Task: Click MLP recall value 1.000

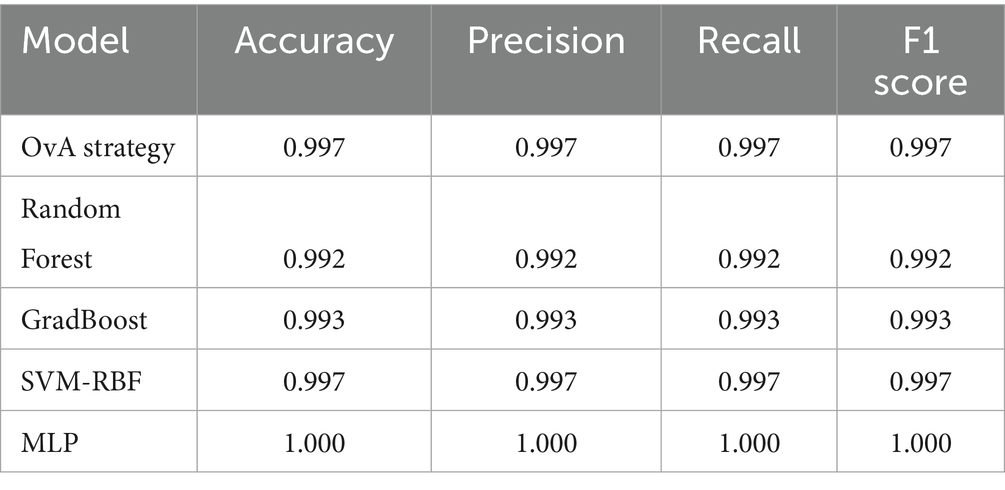Action: point(749,441)
